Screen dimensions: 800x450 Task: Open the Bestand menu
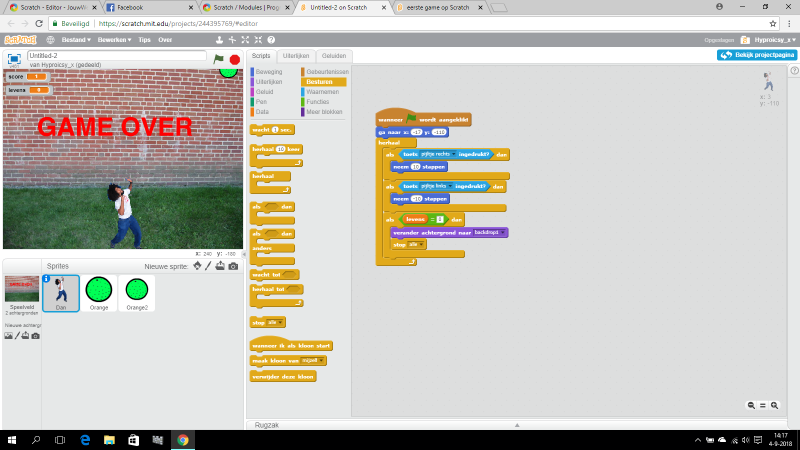pos(76,40)
